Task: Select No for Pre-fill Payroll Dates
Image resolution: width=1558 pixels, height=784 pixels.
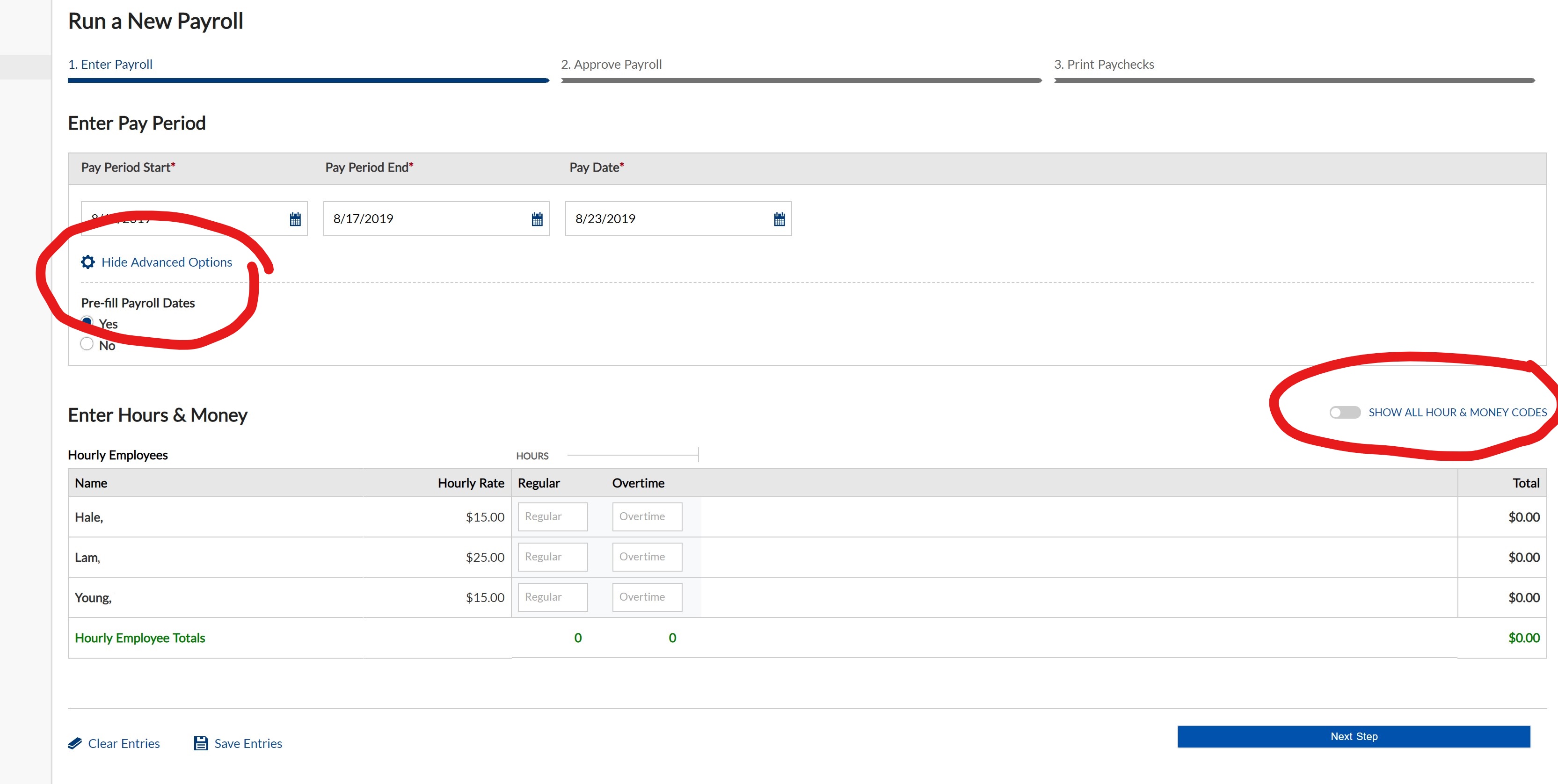Action: (87, 344)
